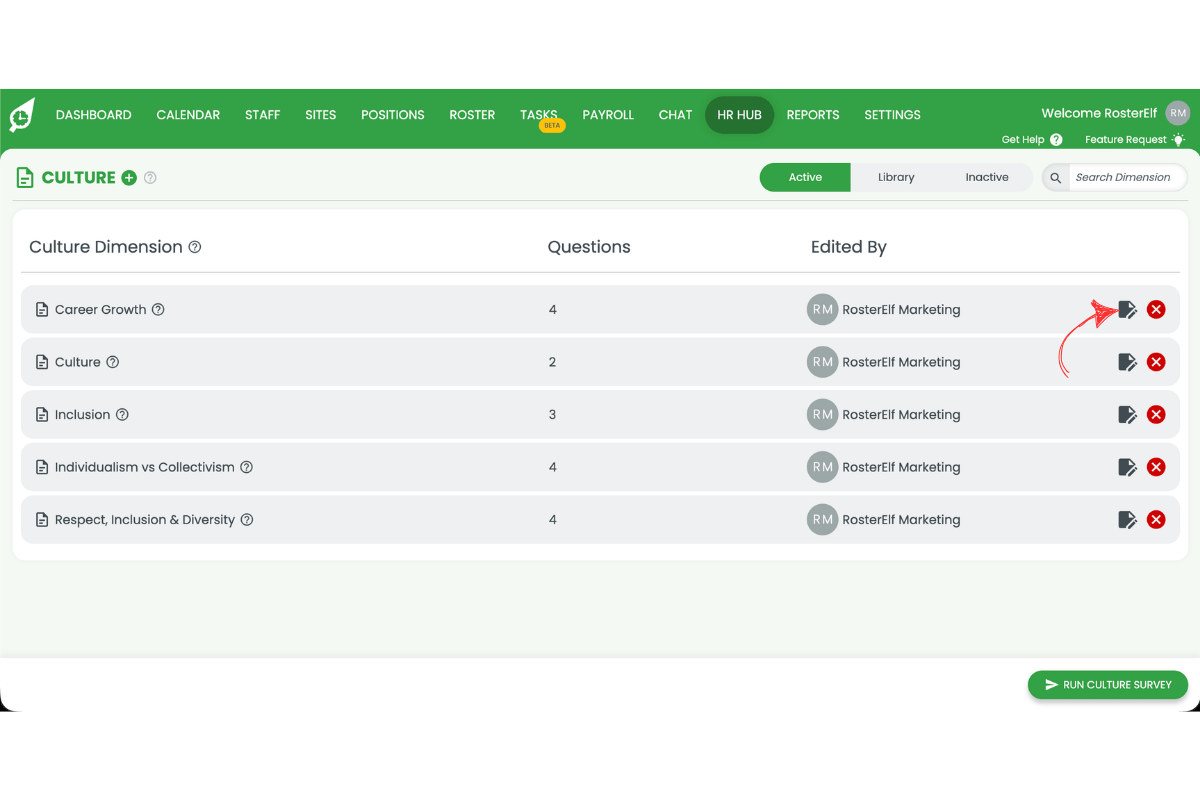
Task: Delete the Respect, Inclusion & Diversity dimension
Action: point(1156,520)
